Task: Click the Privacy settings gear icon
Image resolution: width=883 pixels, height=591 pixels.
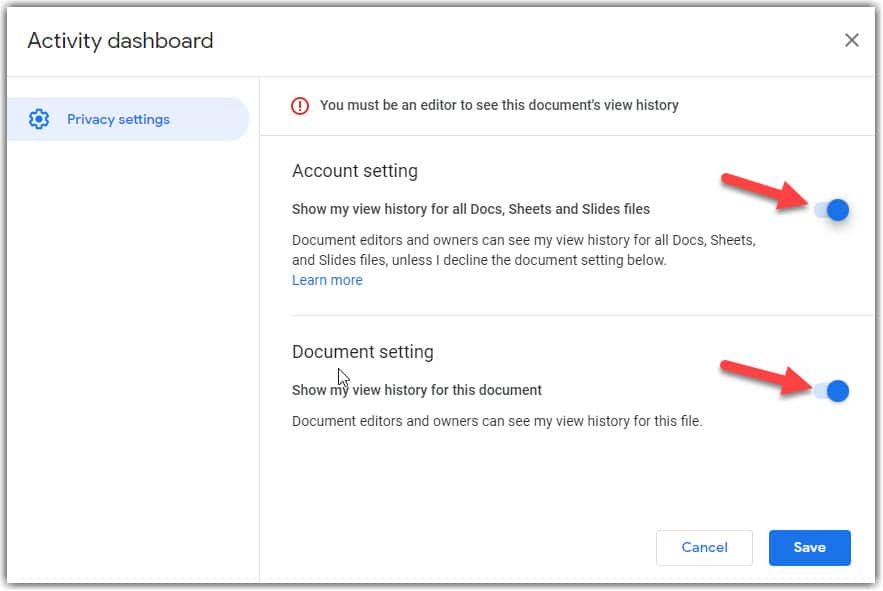Action: (39, 119)
